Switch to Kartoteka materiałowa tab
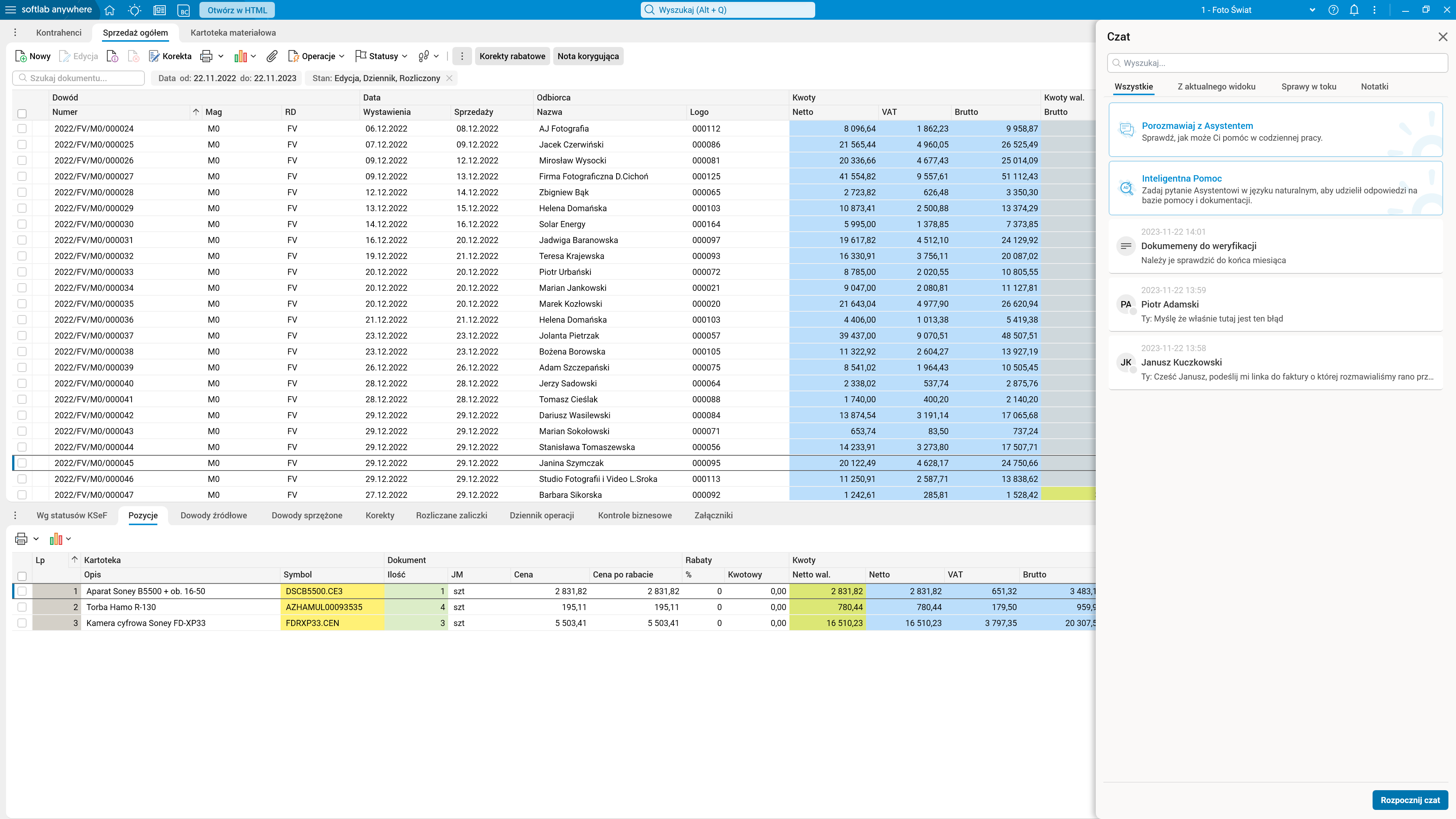Viewport: 1456px width, 819px height. (x=233, y=33)
